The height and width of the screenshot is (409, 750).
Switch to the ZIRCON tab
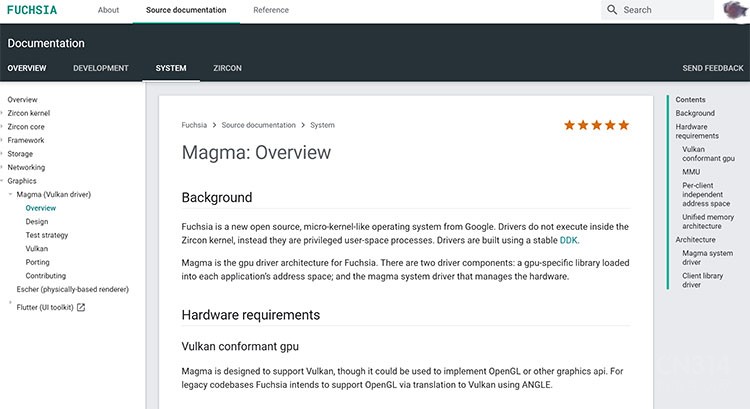pyautogui.click(x=227, y=68)
